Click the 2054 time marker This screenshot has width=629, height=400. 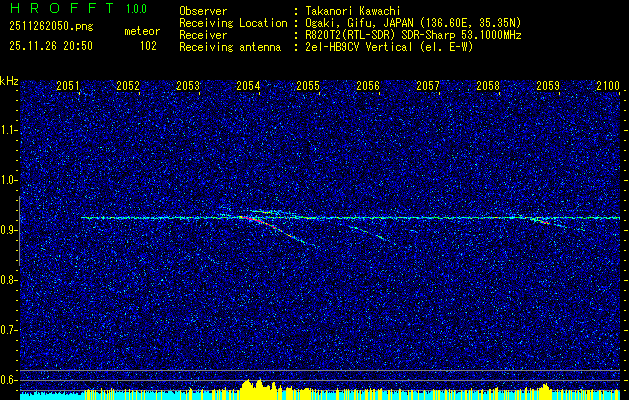pyautogui.click(x=248, y=86)
